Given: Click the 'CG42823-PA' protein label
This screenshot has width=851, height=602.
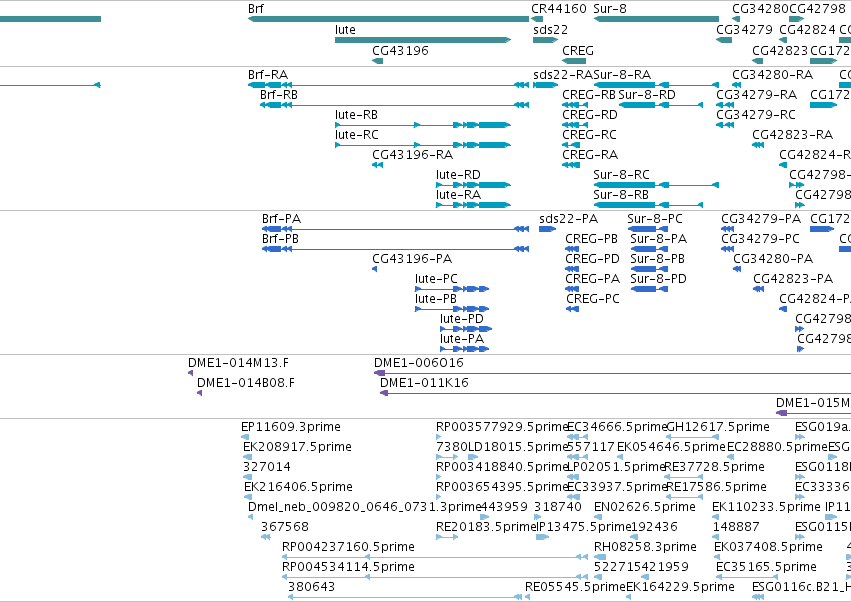Looking at the screenshot, I should pos(793,279).
